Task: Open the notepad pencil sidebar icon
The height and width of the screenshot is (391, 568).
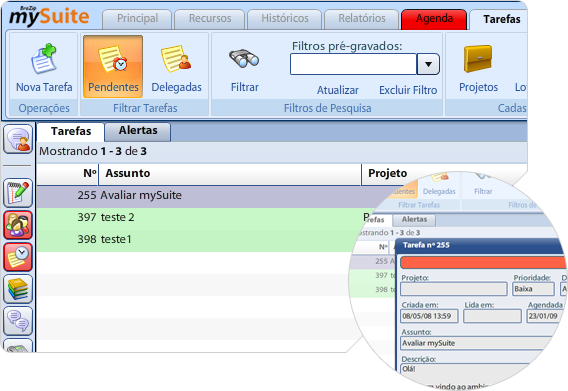Action: pos(18,193)
